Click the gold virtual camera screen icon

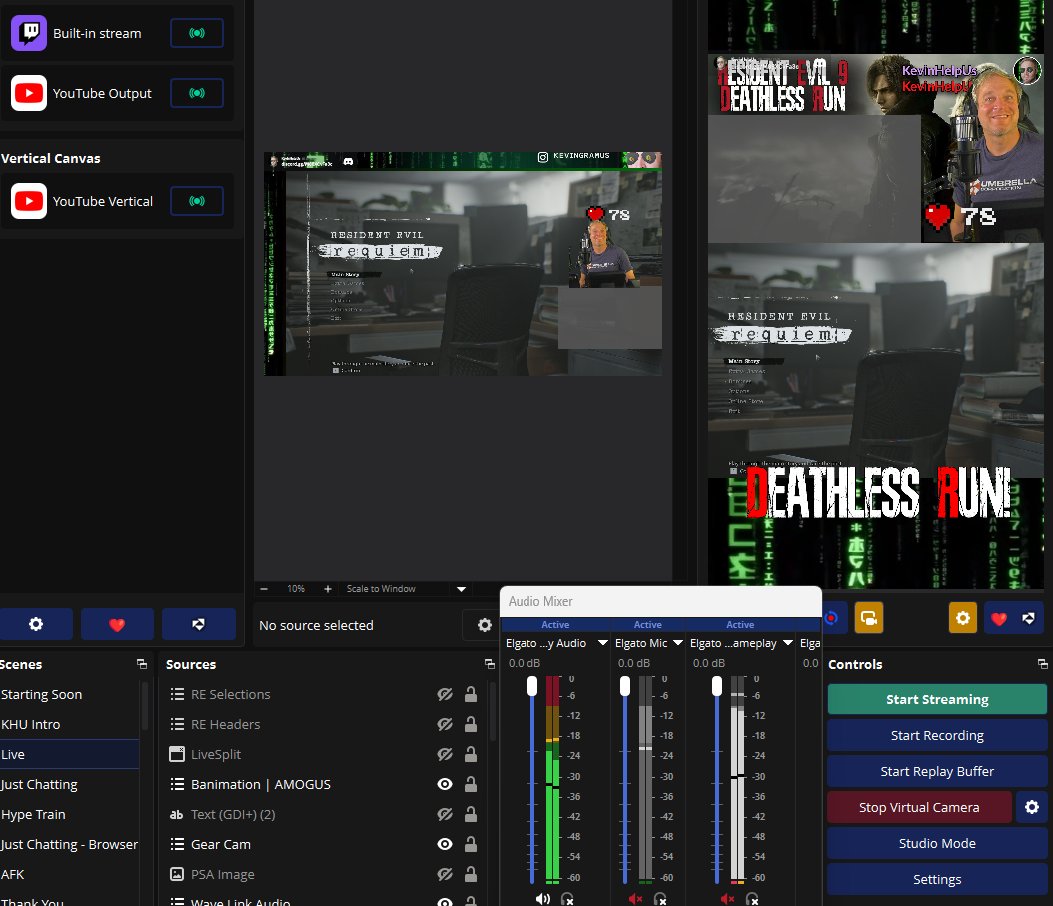click(x=868, y=618)
